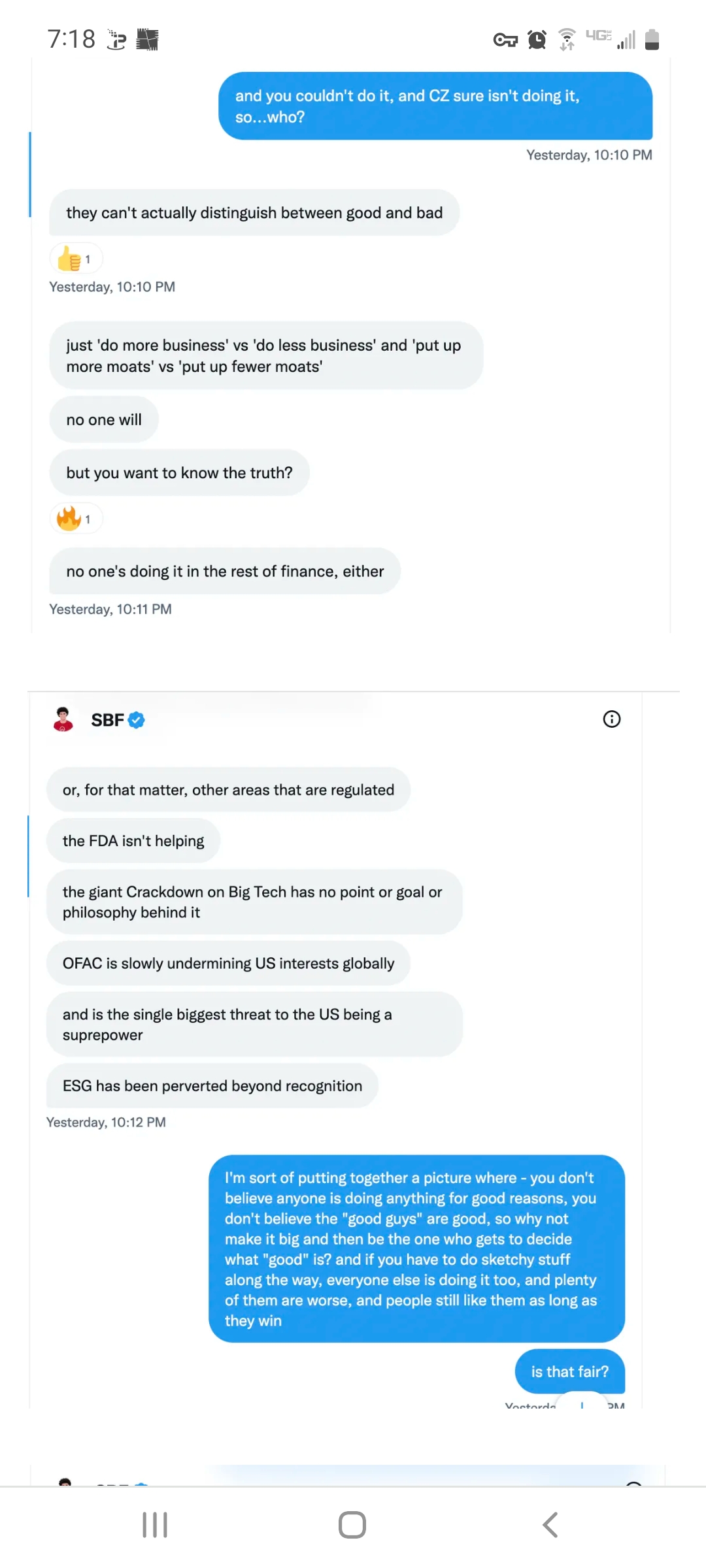Tap the alarm icon in status bar
The image size is (706, 1568).
(x=537, y=40)
